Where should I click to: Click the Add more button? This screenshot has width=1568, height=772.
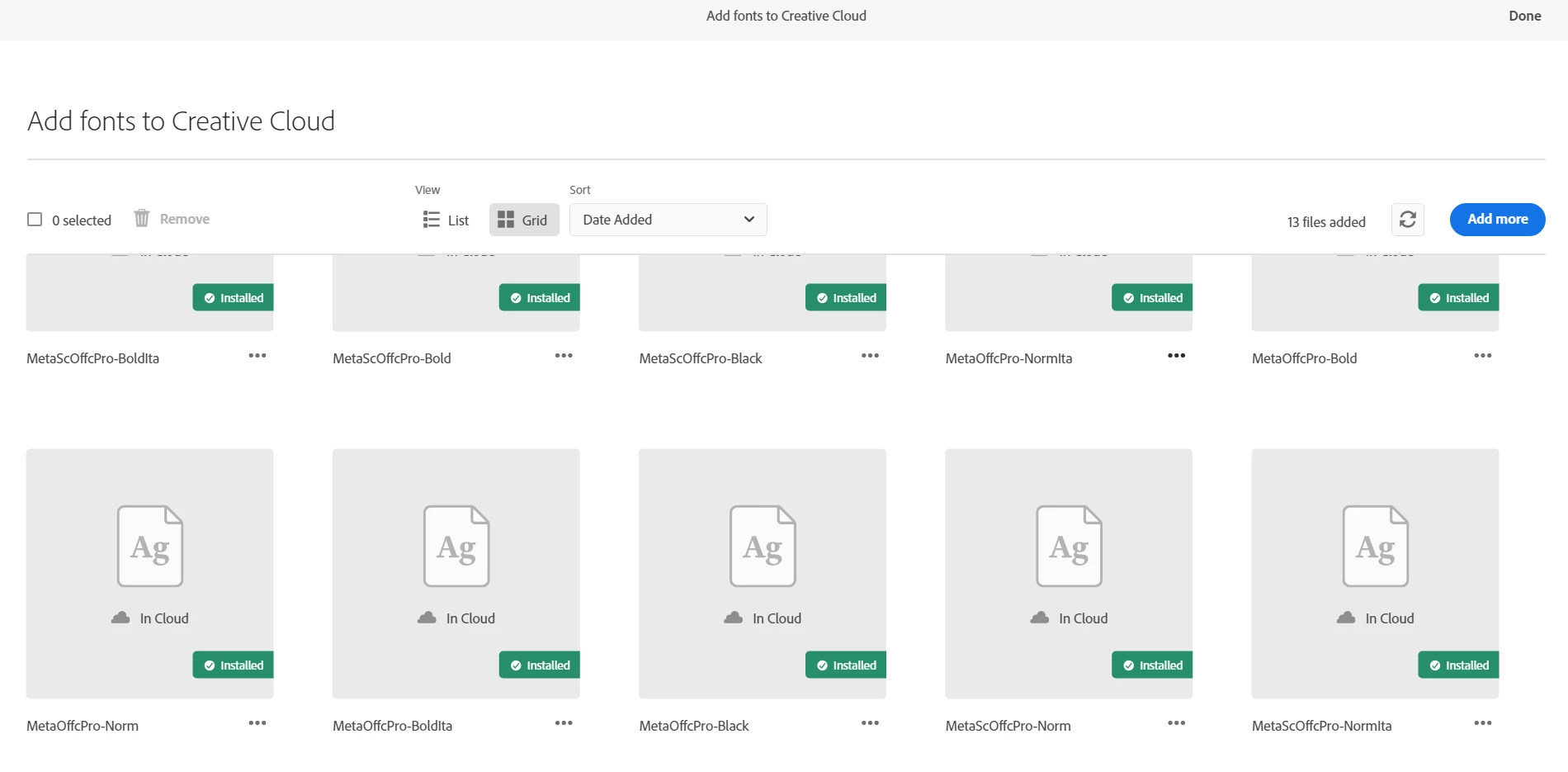(x=1497, y=220)
